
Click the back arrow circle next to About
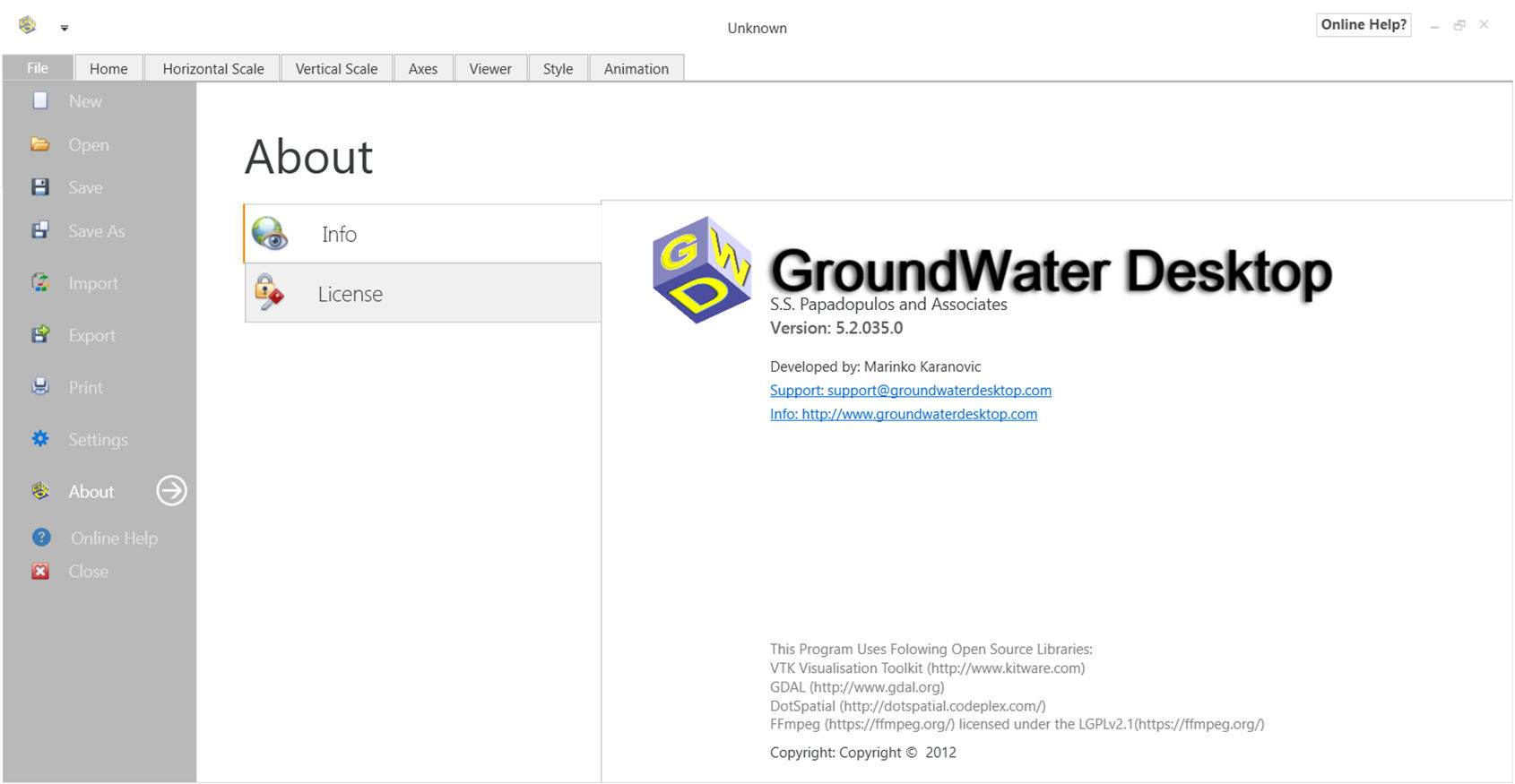[x=172, y=490]
